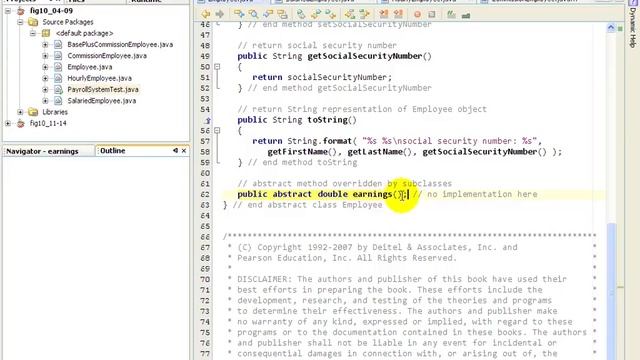Expand the HourlyEmployee.java node
The image size is (640, 360).
point(45,78)
